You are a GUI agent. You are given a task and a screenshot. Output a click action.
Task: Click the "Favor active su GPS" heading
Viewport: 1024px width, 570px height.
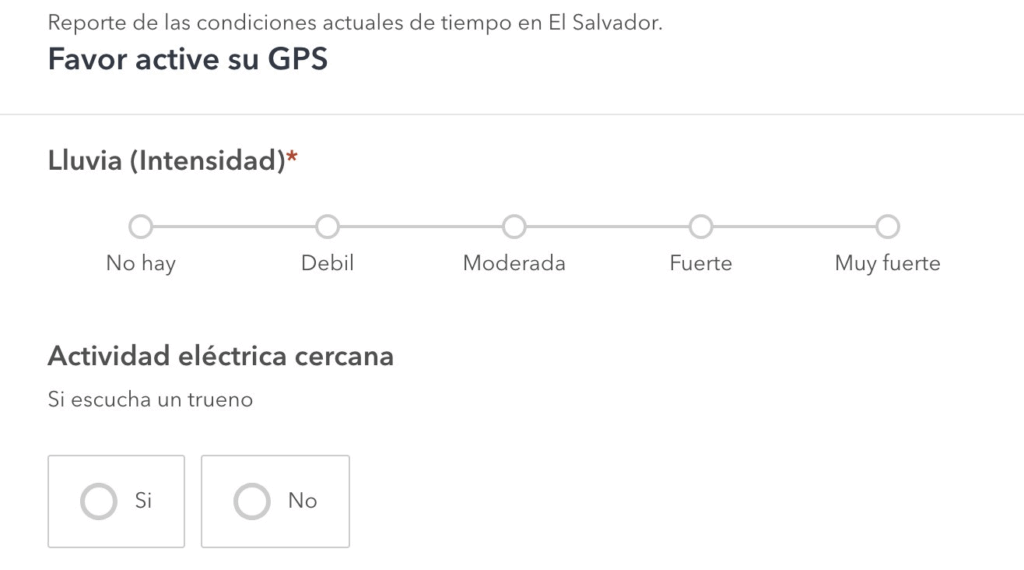(x=187, y=59)
